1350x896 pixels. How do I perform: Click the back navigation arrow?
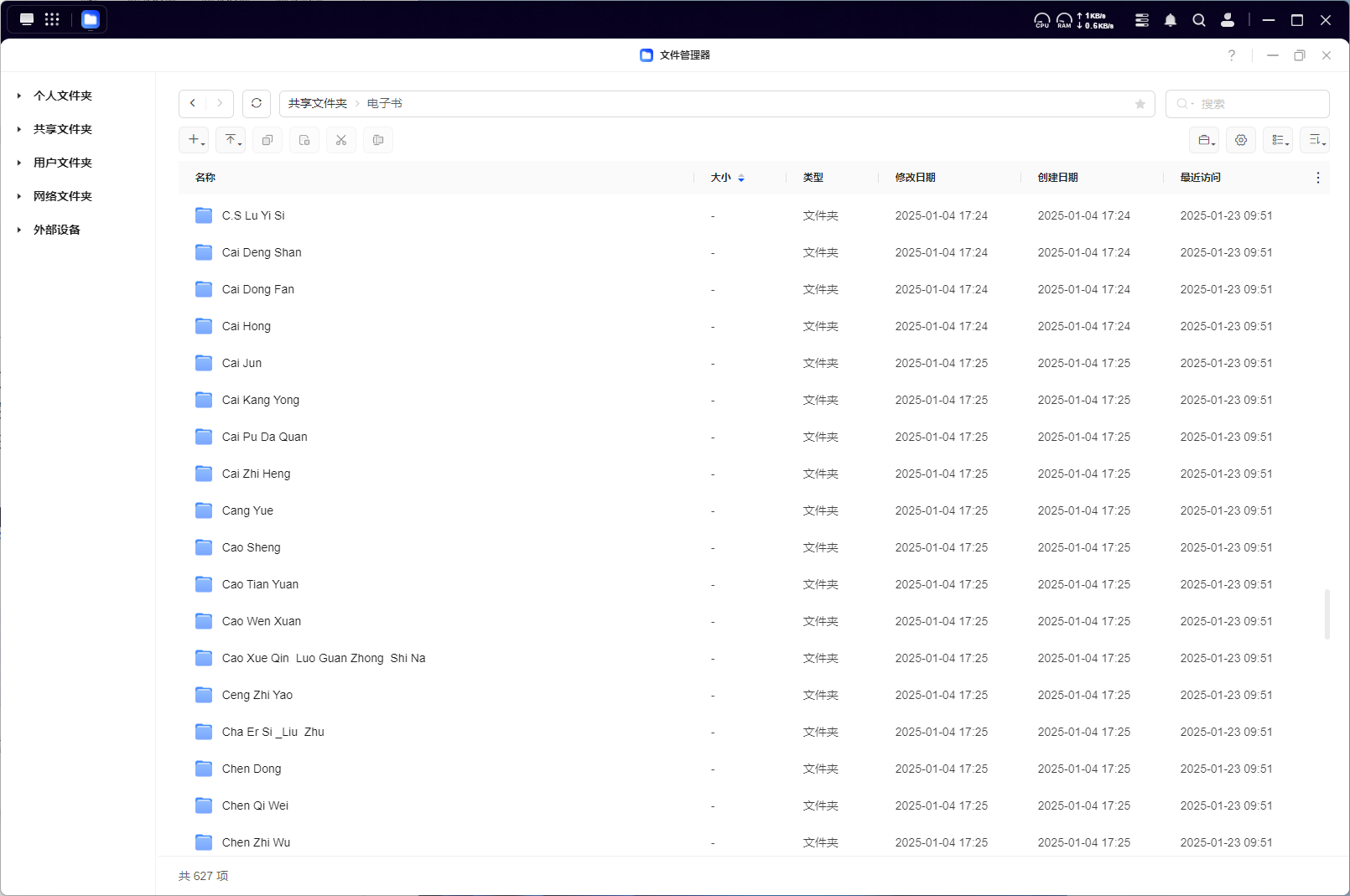coord(193,103)
